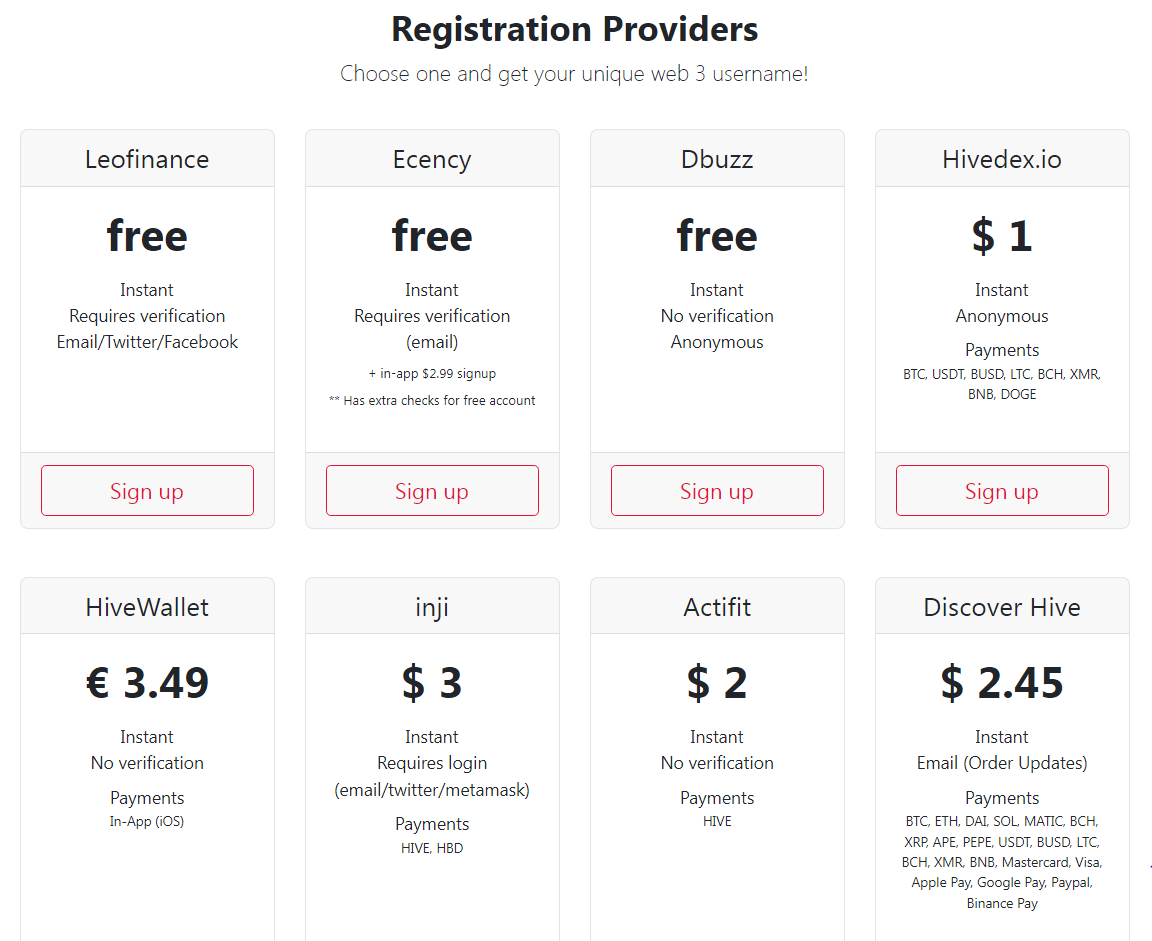Click the $ 2.45 Discover Hive price
The image size is (1152, 941).
pos(1002,682)
